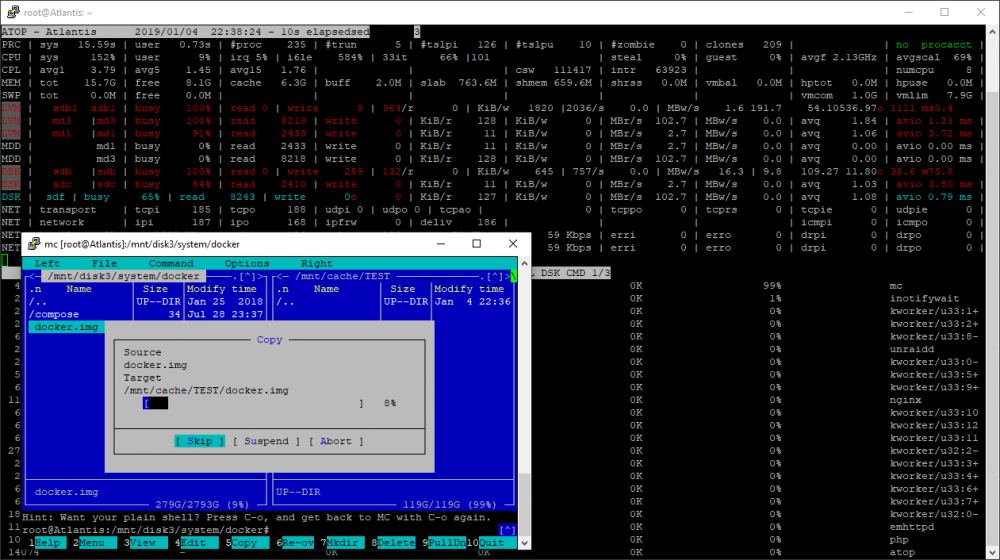Click the [^] indicator beside the mc command prompt
This screenshot has height=560, width=1000.
coord(507,530)
